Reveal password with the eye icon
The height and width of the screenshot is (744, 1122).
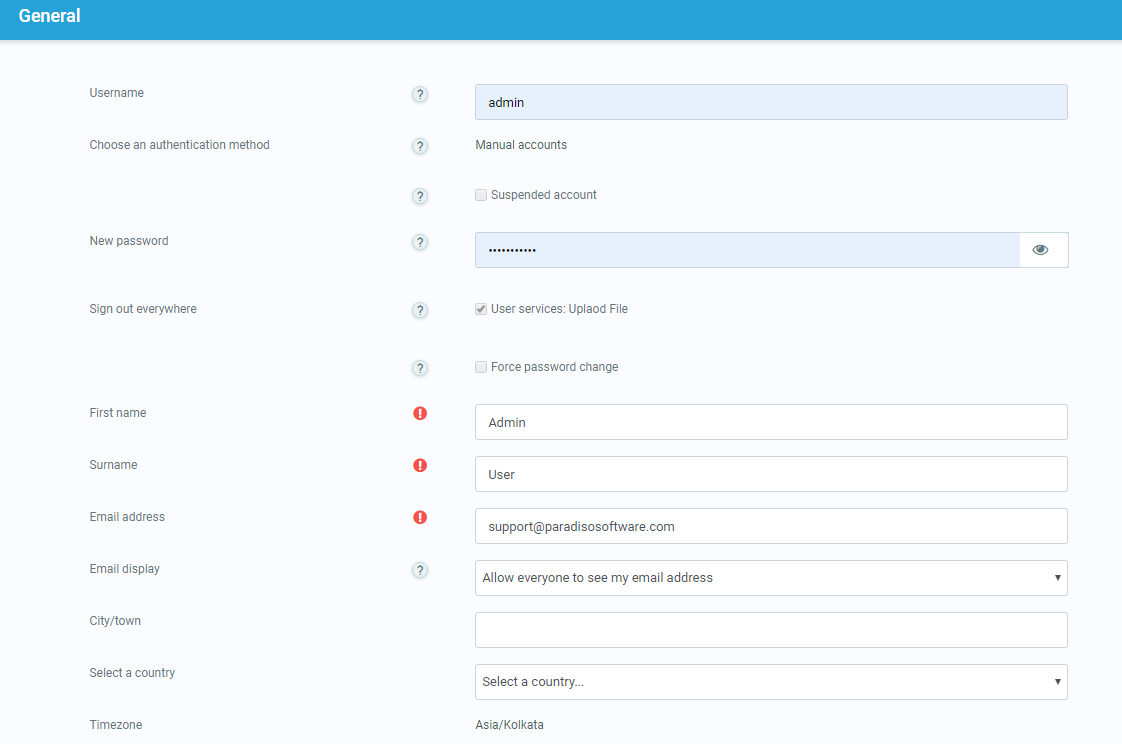[1041, 250]
